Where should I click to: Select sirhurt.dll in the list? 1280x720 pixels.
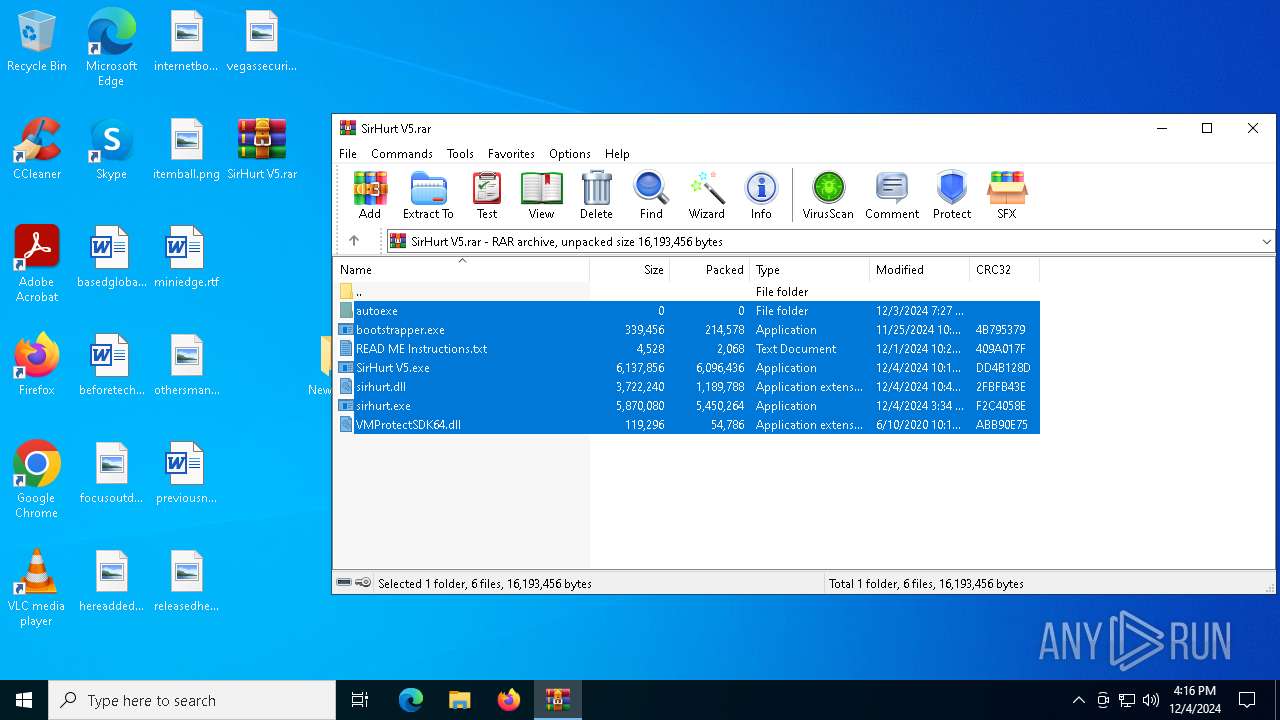point(687,387)
